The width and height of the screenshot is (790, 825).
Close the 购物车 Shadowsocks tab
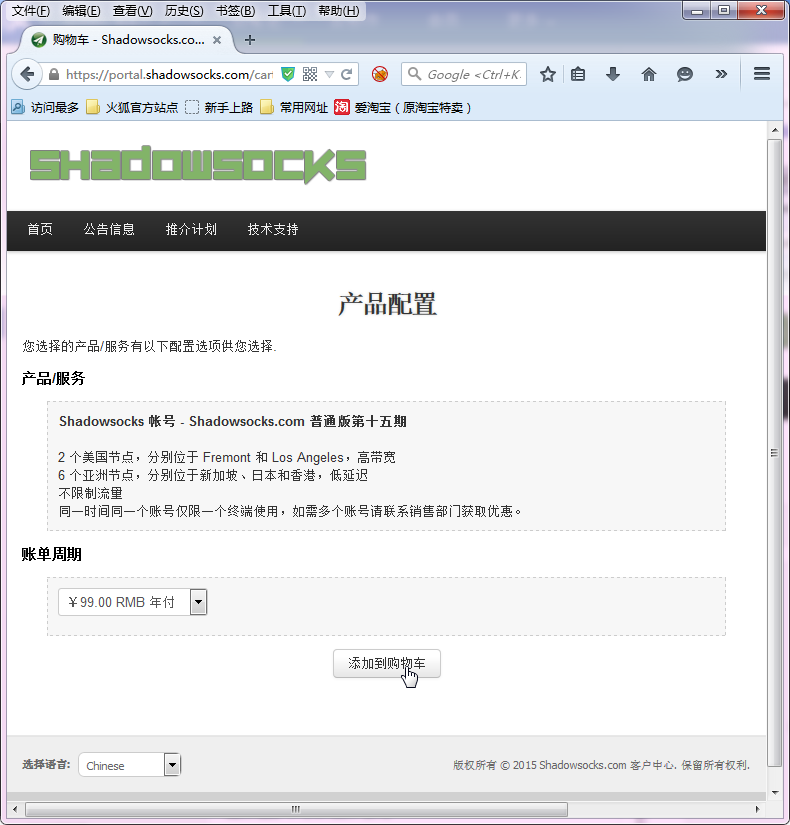[217, 40]
